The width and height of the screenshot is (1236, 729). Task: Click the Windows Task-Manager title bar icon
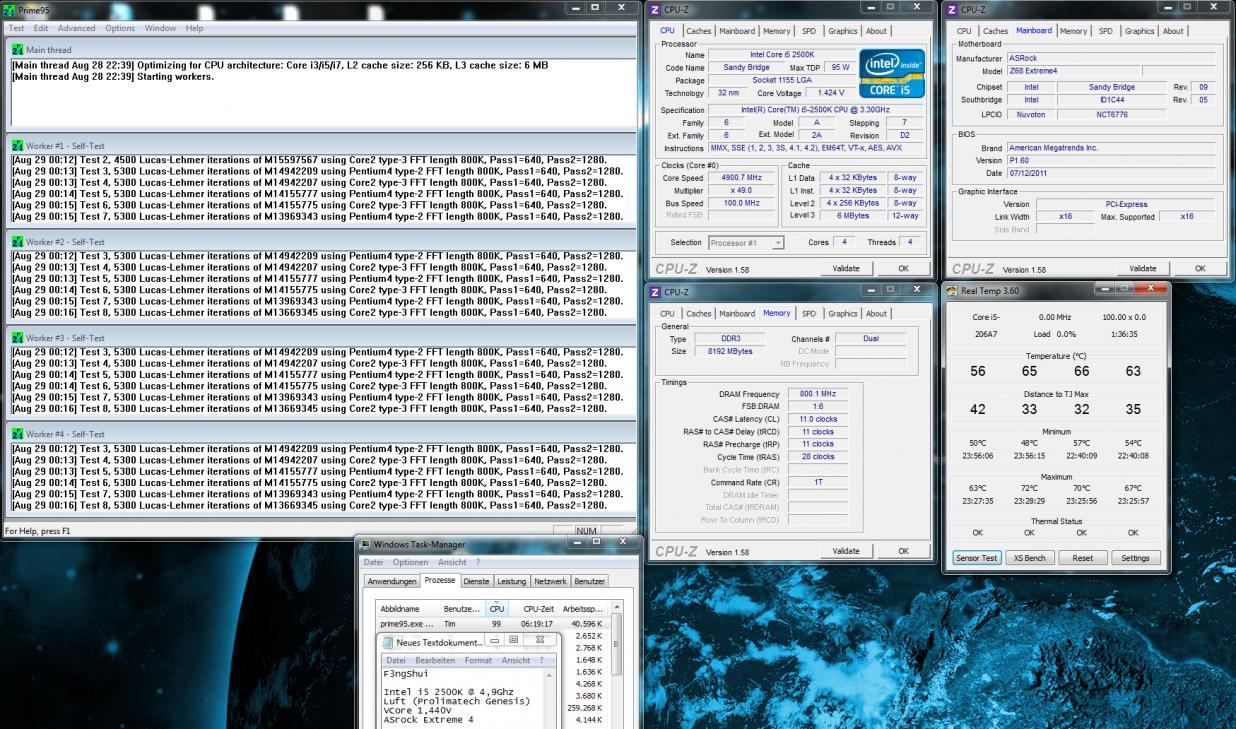click(x=367, y=544)
